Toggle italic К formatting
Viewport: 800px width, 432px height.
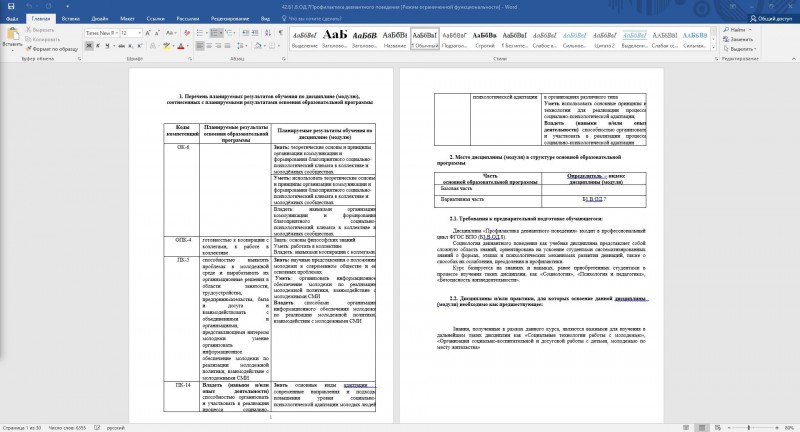click(x=98, y=46)
